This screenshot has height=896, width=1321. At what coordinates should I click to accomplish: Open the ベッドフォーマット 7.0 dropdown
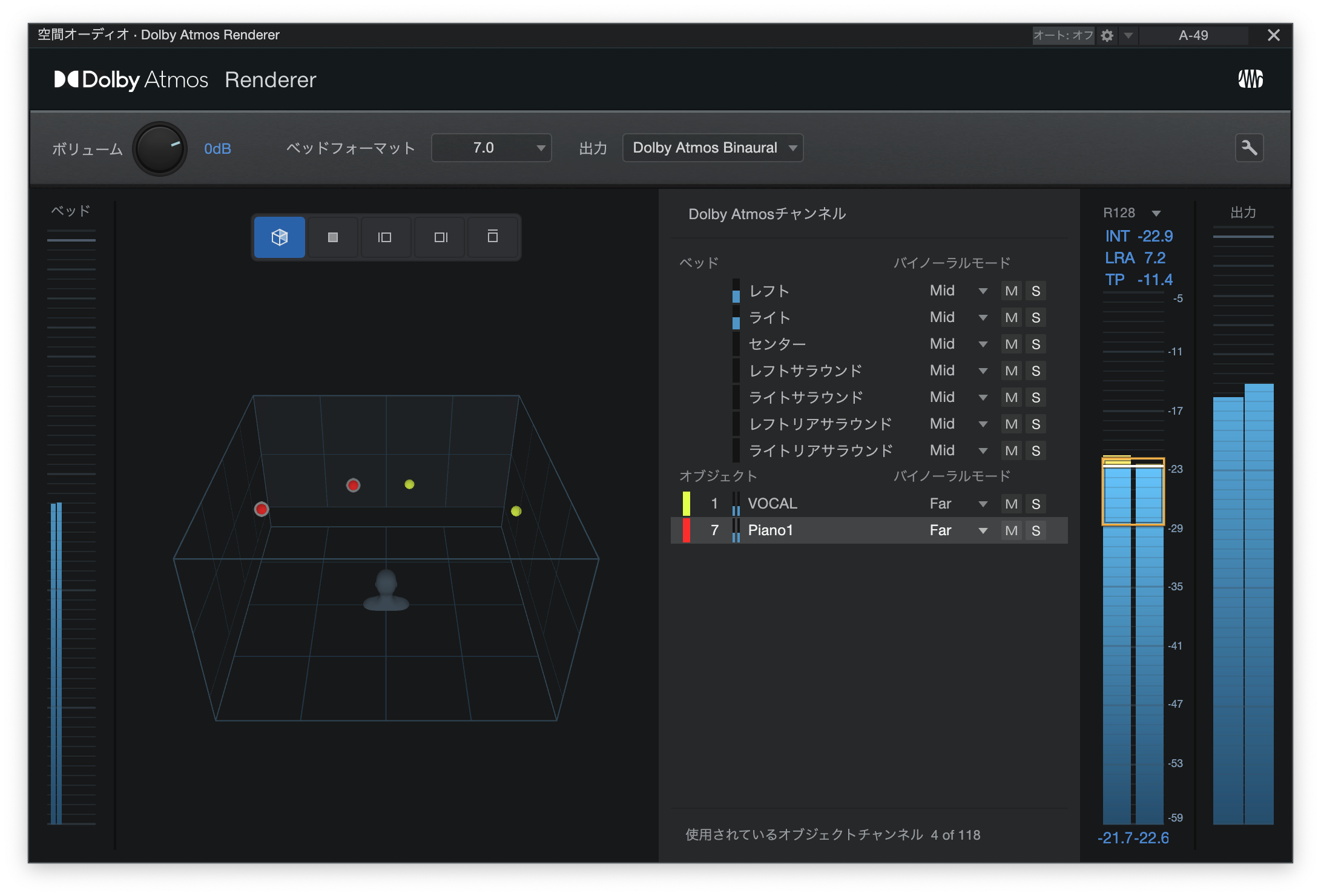(491, 148)
